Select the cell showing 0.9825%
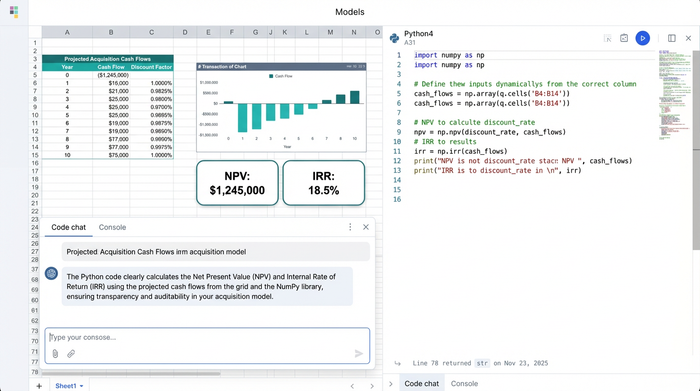This screenshot has height=391, width=700. coord(151,91)
